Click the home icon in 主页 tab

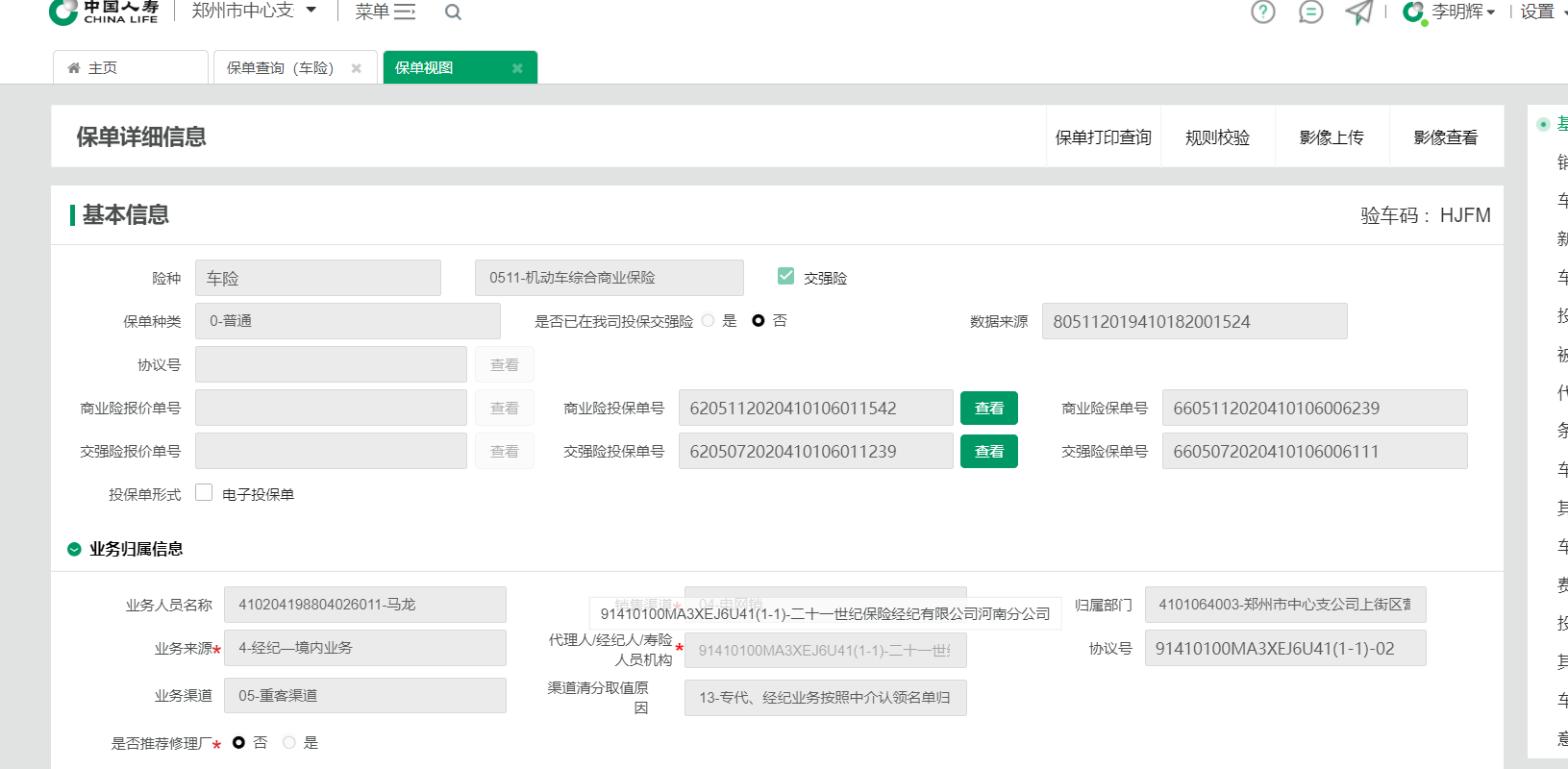click(74, 68)
